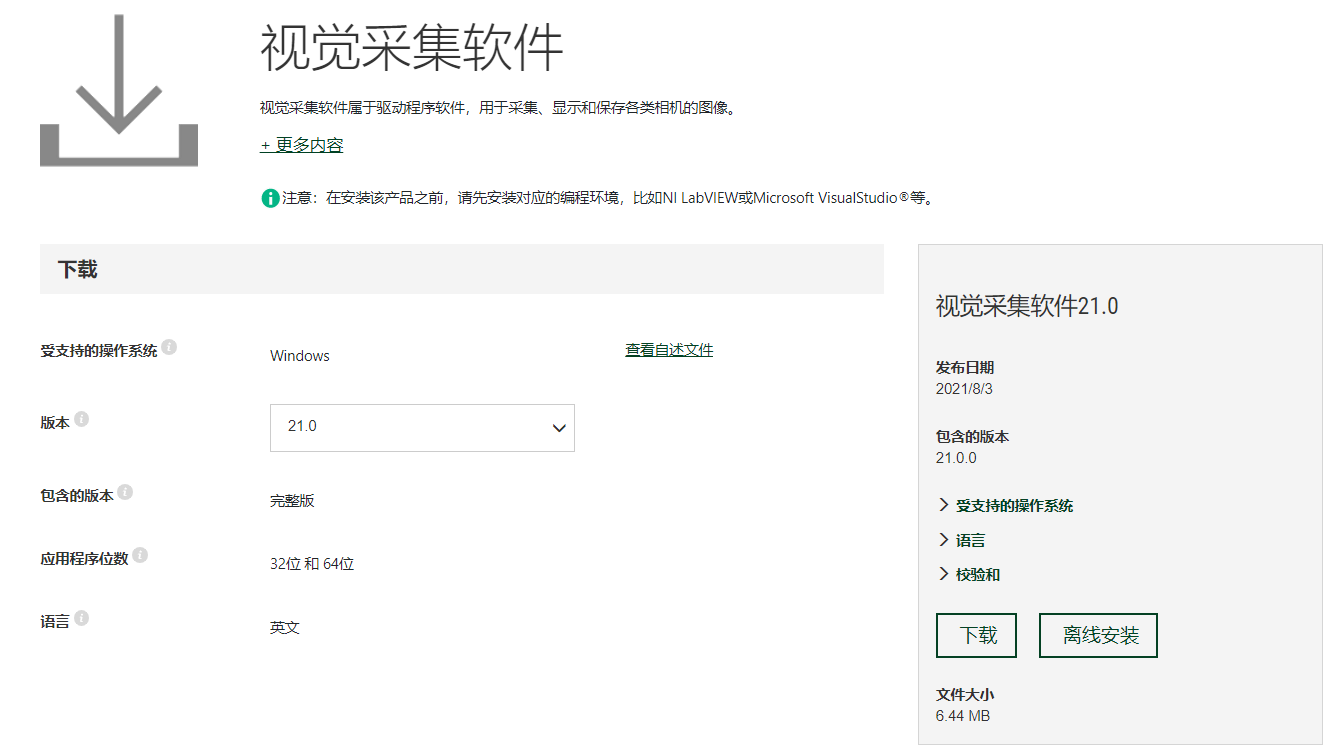Click info icon beside 版本 label
This screenshot has height=753, width=1329.
pos(82,419)
